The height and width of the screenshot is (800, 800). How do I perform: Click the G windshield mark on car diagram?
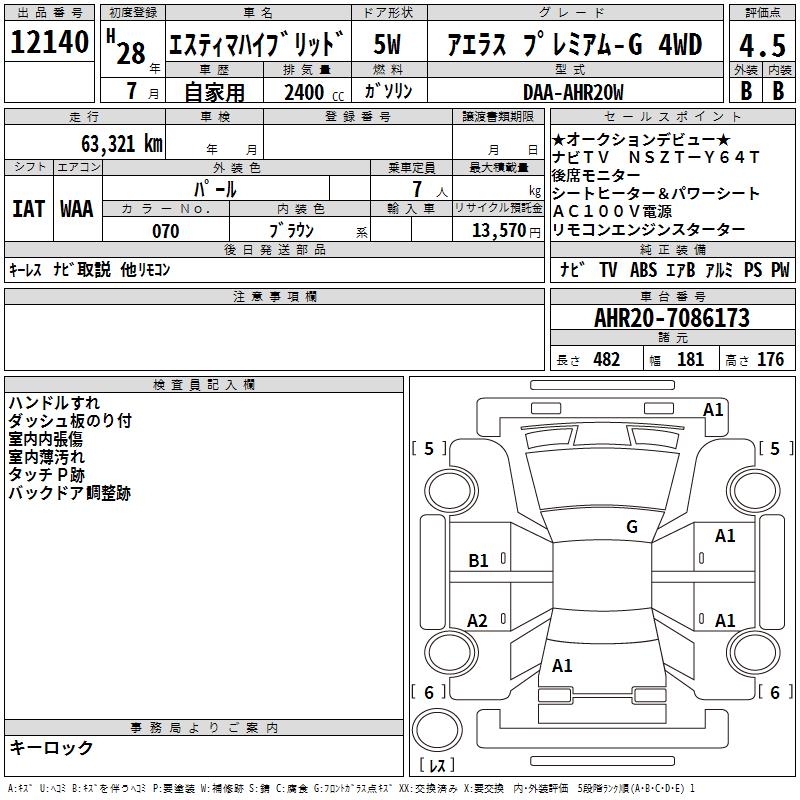(632, 526)
